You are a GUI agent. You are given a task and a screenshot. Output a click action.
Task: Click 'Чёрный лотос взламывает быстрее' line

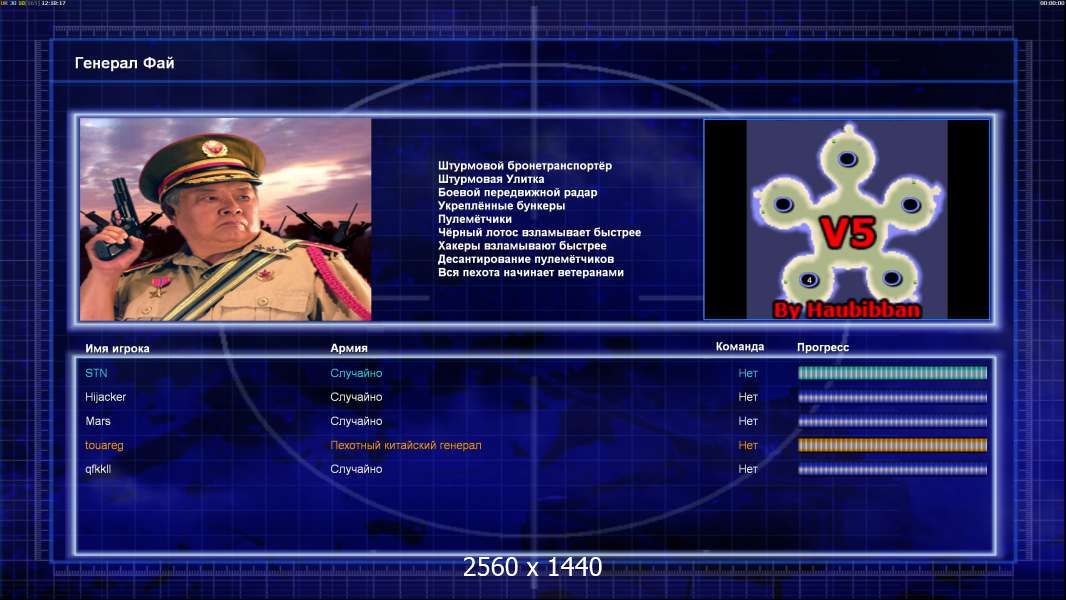tap(539, 232)
